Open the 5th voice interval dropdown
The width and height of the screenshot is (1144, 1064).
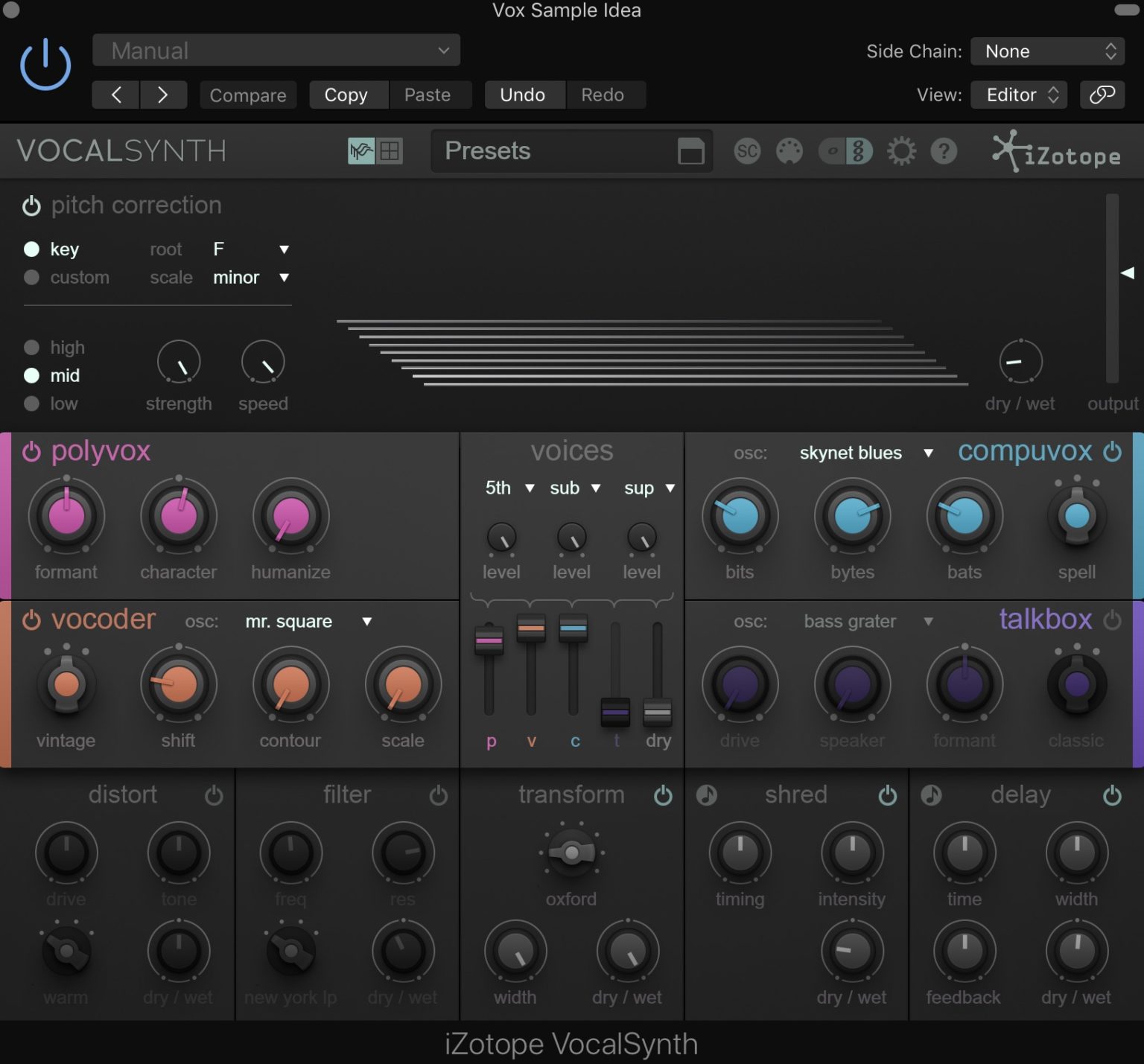509,488
